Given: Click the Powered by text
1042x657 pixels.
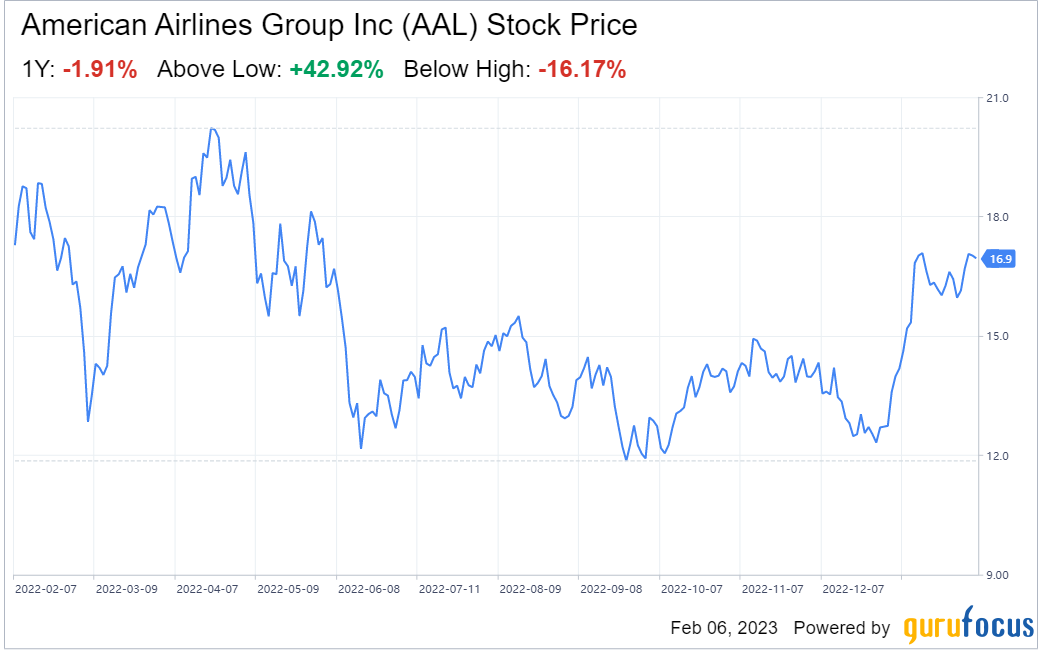Looking at the screenshot, I should coord(841,628).
